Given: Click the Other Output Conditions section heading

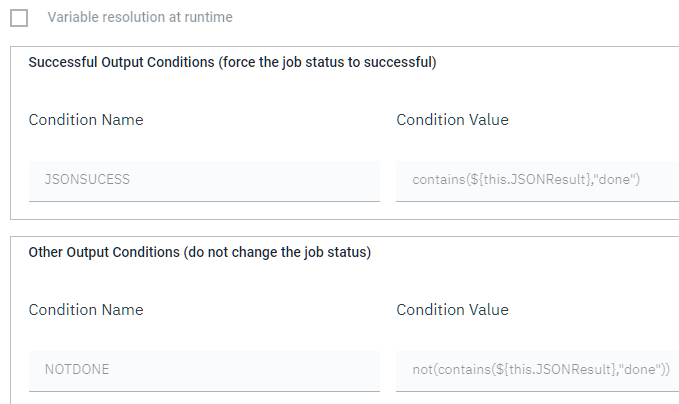Looking at the screenshot, I should pyautogui.click(x=104, y=252).
